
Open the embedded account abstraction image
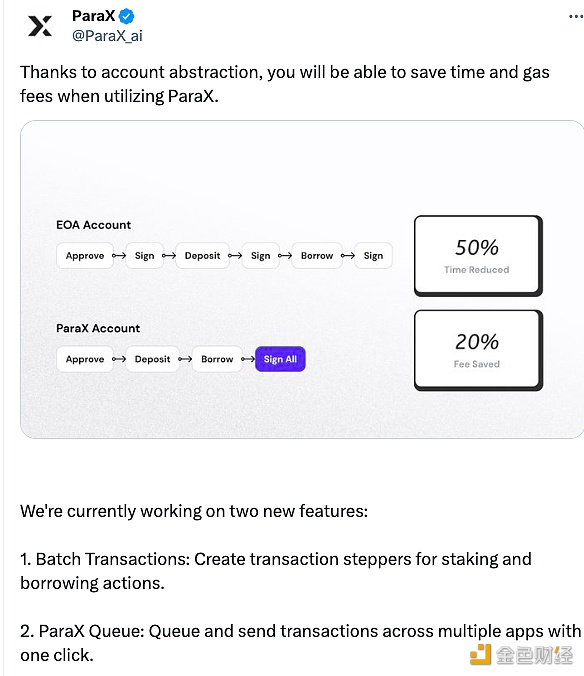click(x=302, y=279)
